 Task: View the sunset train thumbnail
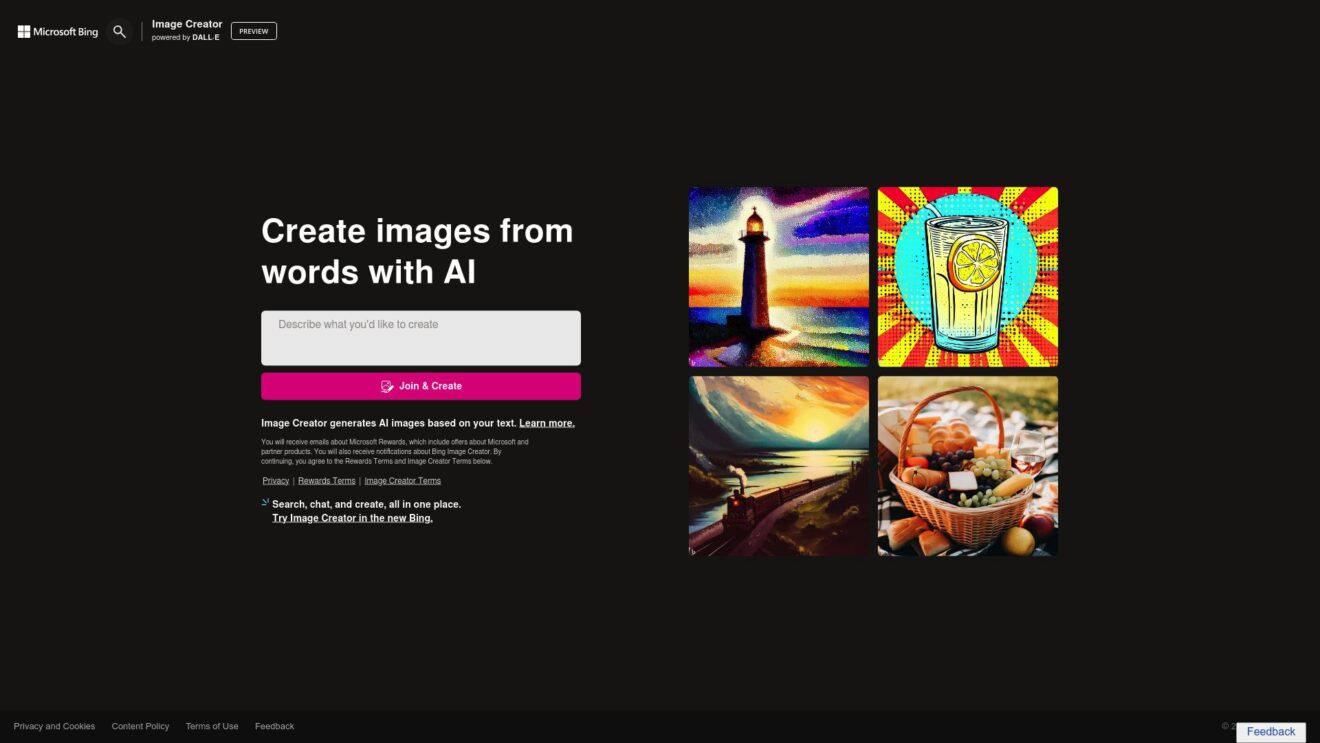click(778, 465)
